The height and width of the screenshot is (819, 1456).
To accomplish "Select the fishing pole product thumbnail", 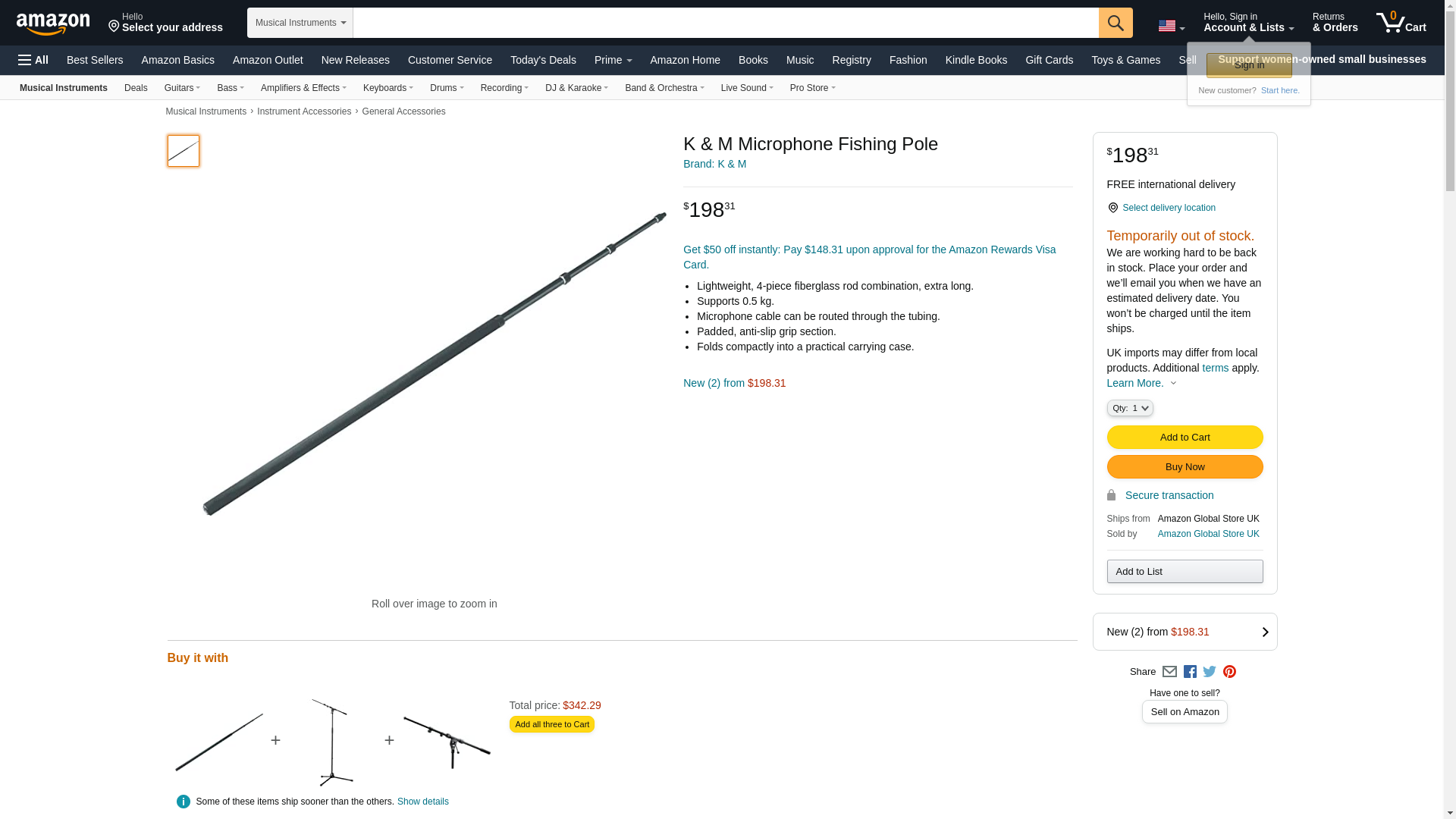I will click(x=184, y=151).
